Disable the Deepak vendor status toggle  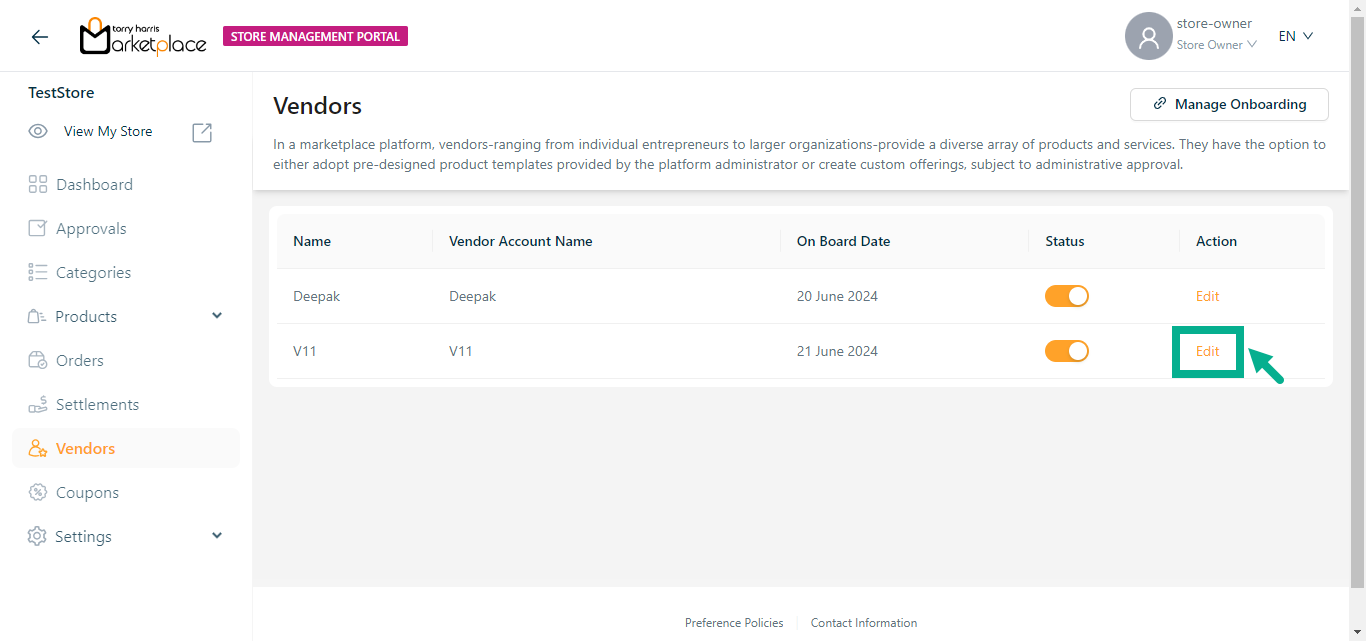(1066, 297)
